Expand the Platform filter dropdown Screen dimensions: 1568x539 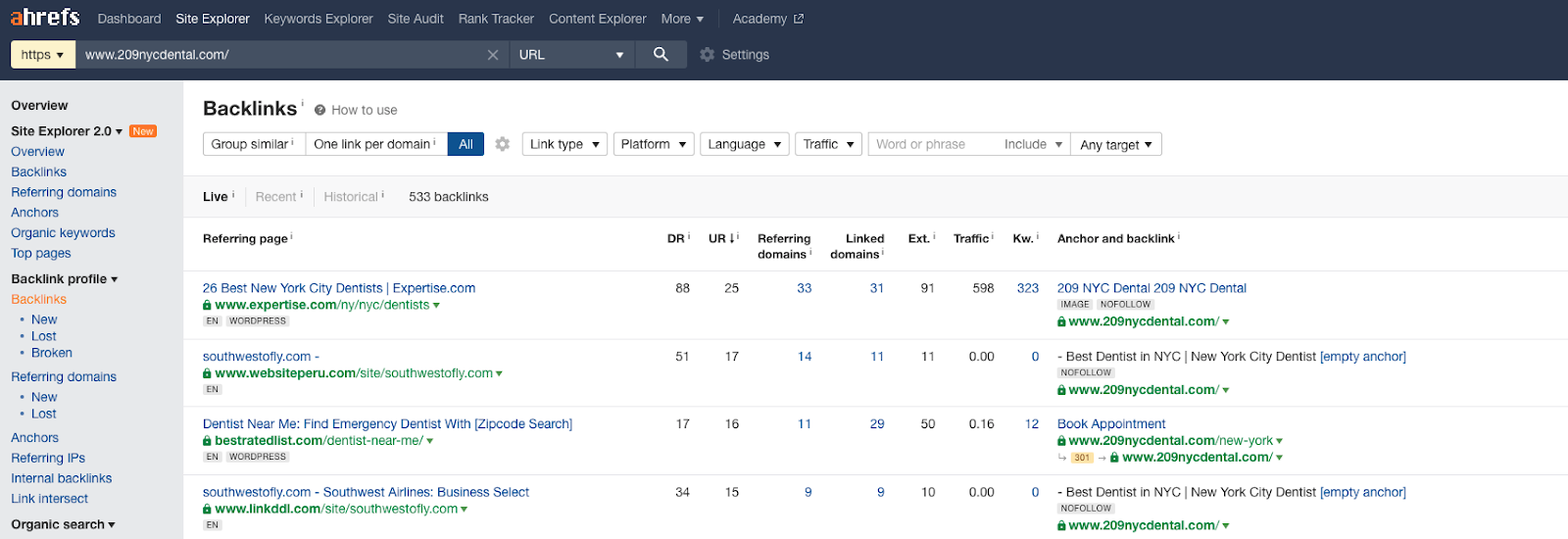[654, 144]
